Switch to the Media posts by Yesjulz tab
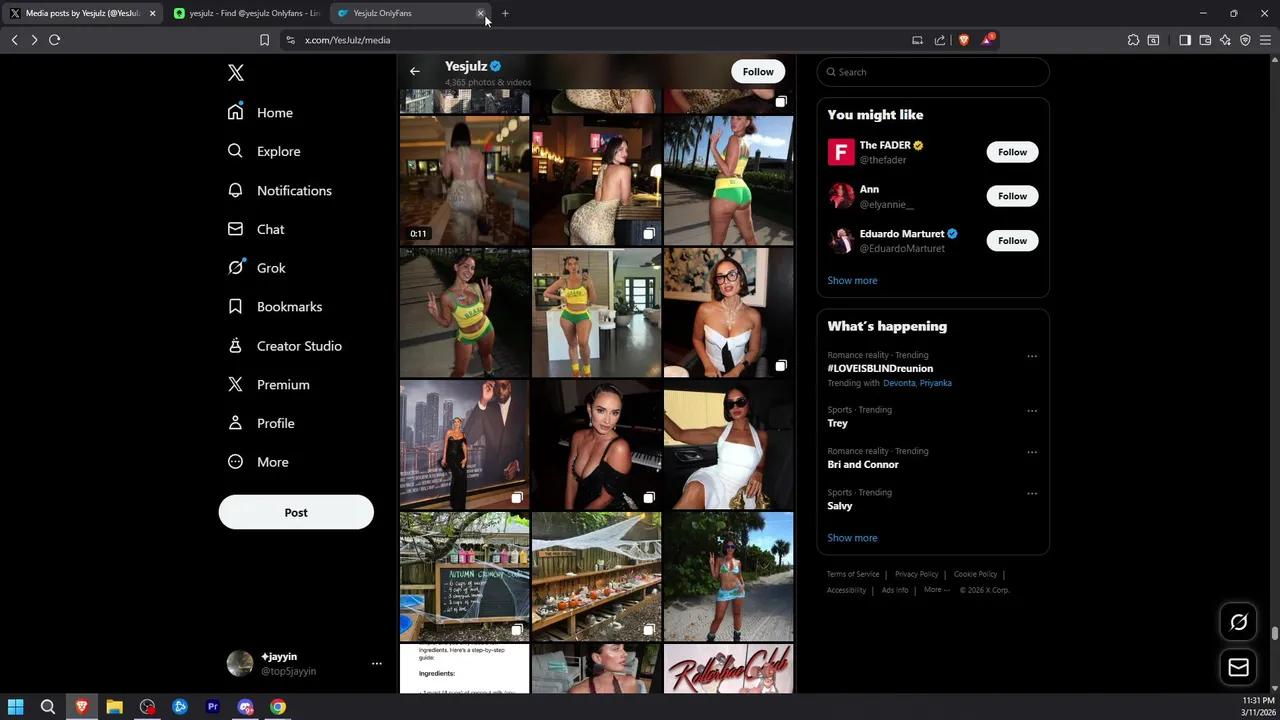The width and height of the screenshot is (1280, 720). pos(80,13)
